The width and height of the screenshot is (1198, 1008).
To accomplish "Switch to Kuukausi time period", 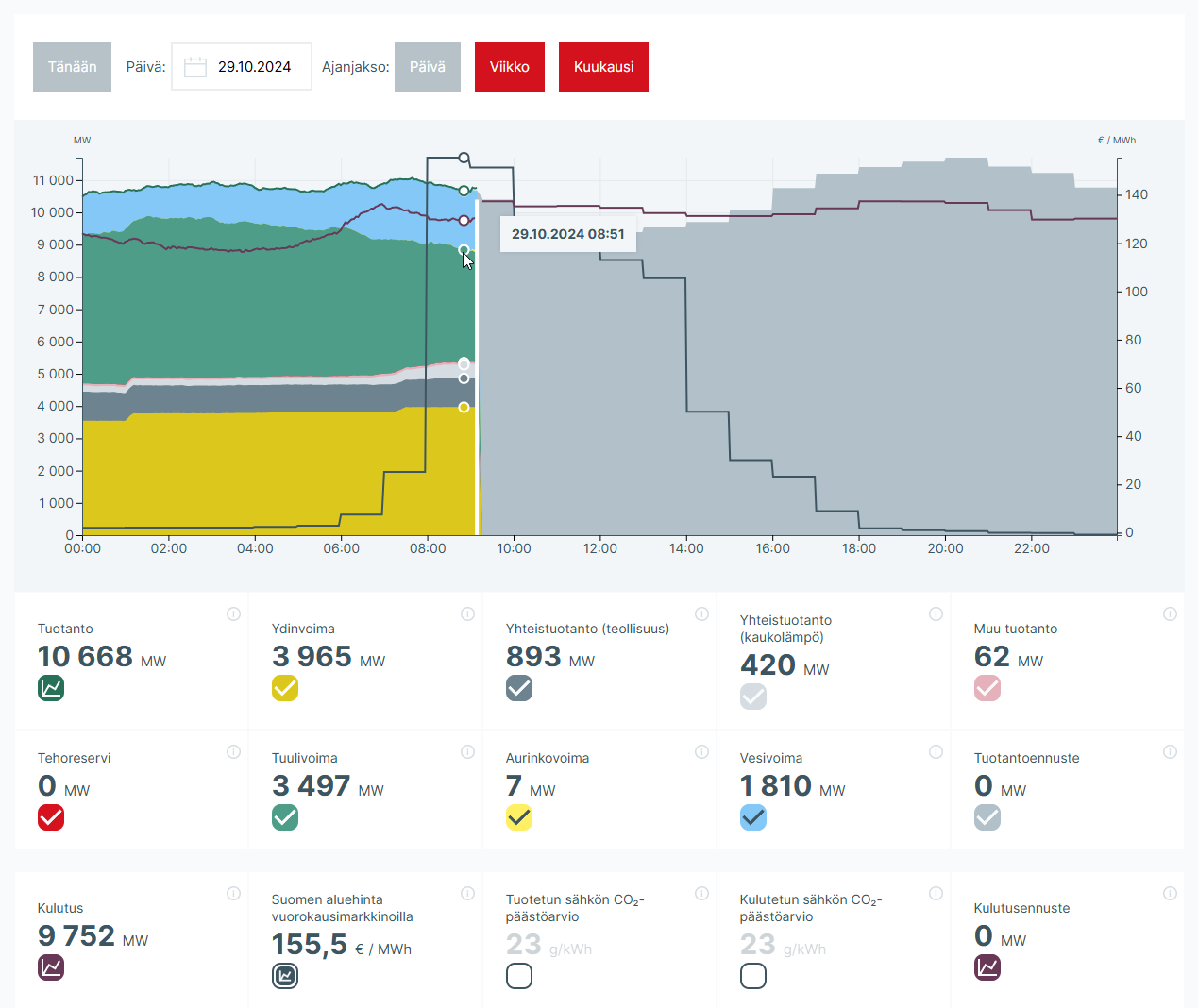I will [x=603, y=67].
